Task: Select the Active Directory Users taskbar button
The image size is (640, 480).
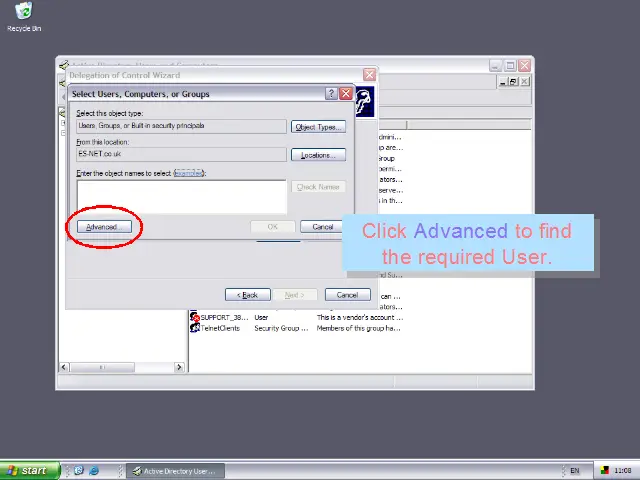Action: pos(173,470)
